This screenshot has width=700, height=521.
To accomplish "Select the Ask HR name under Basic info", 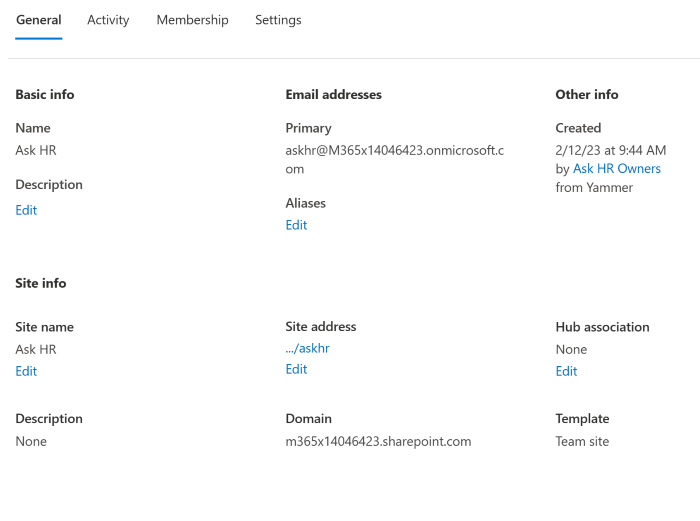I will (36, 150).
